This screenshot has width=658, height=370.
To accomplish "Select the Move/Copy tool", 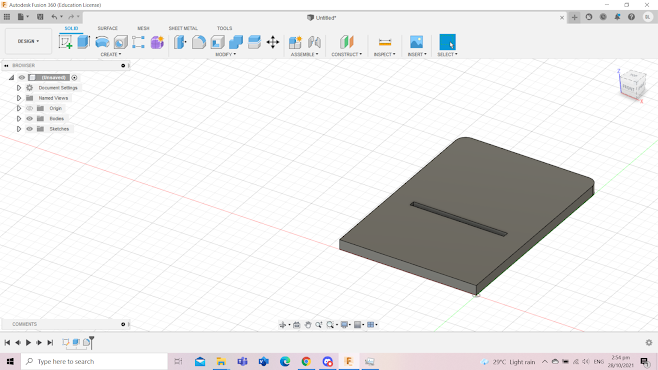I will 273,42.
